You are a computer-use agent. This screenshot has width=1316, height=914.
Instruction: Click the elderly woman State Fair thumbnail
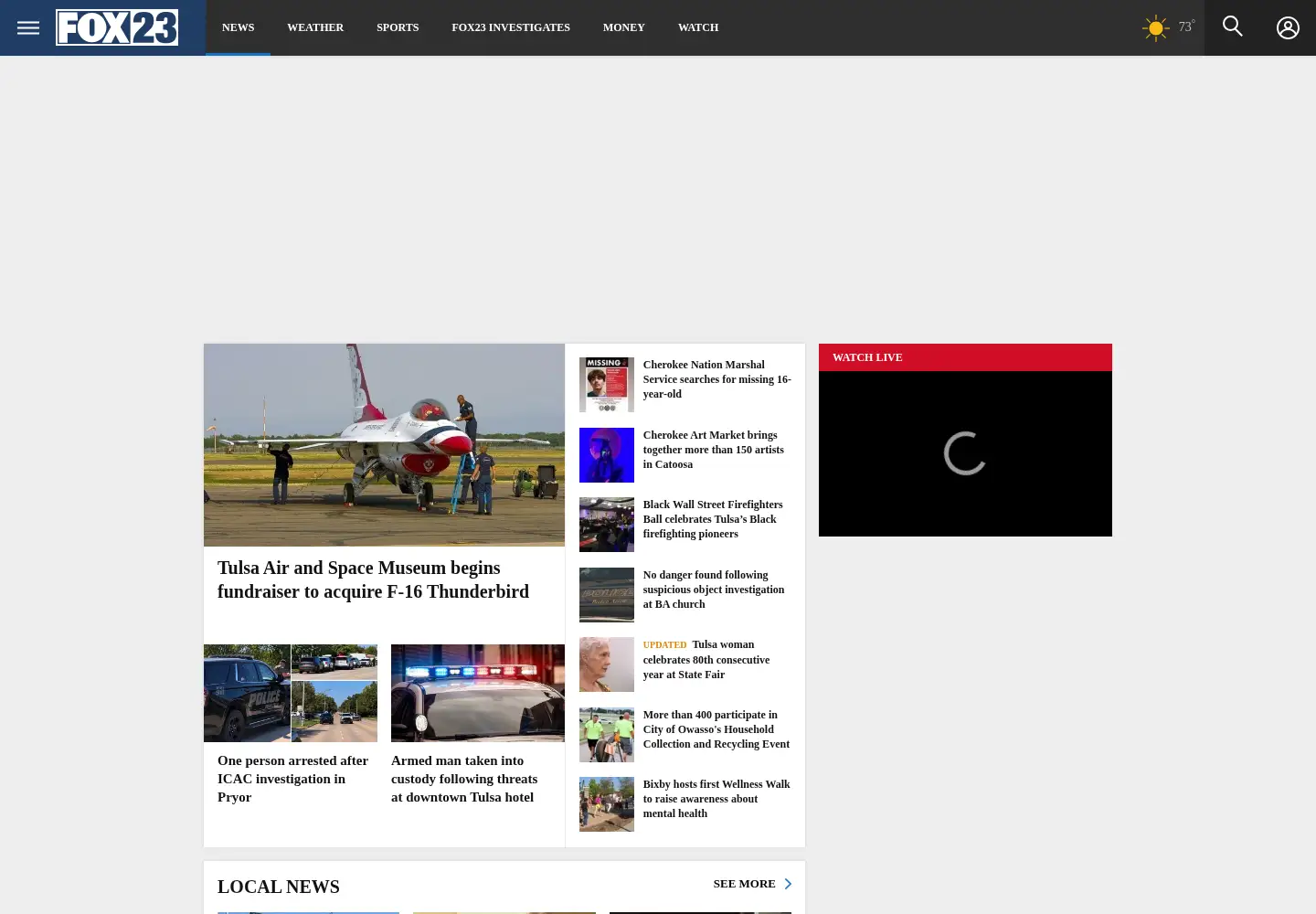607,664
